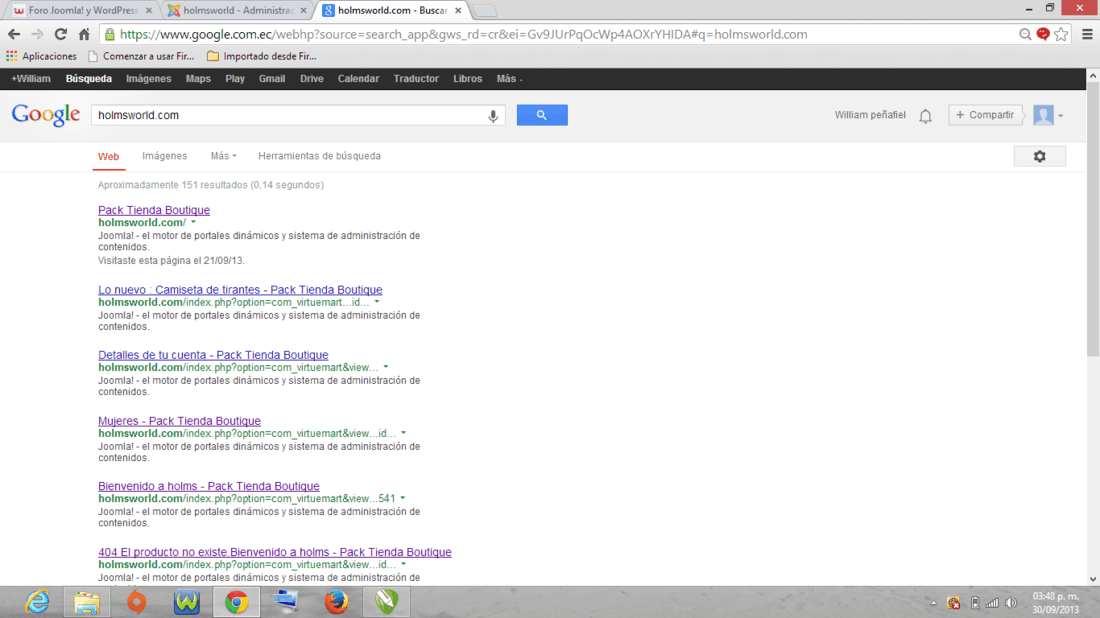Focus the Google search input field
This screenshot has width=1100, height=618.
click(x=288, y=115)
